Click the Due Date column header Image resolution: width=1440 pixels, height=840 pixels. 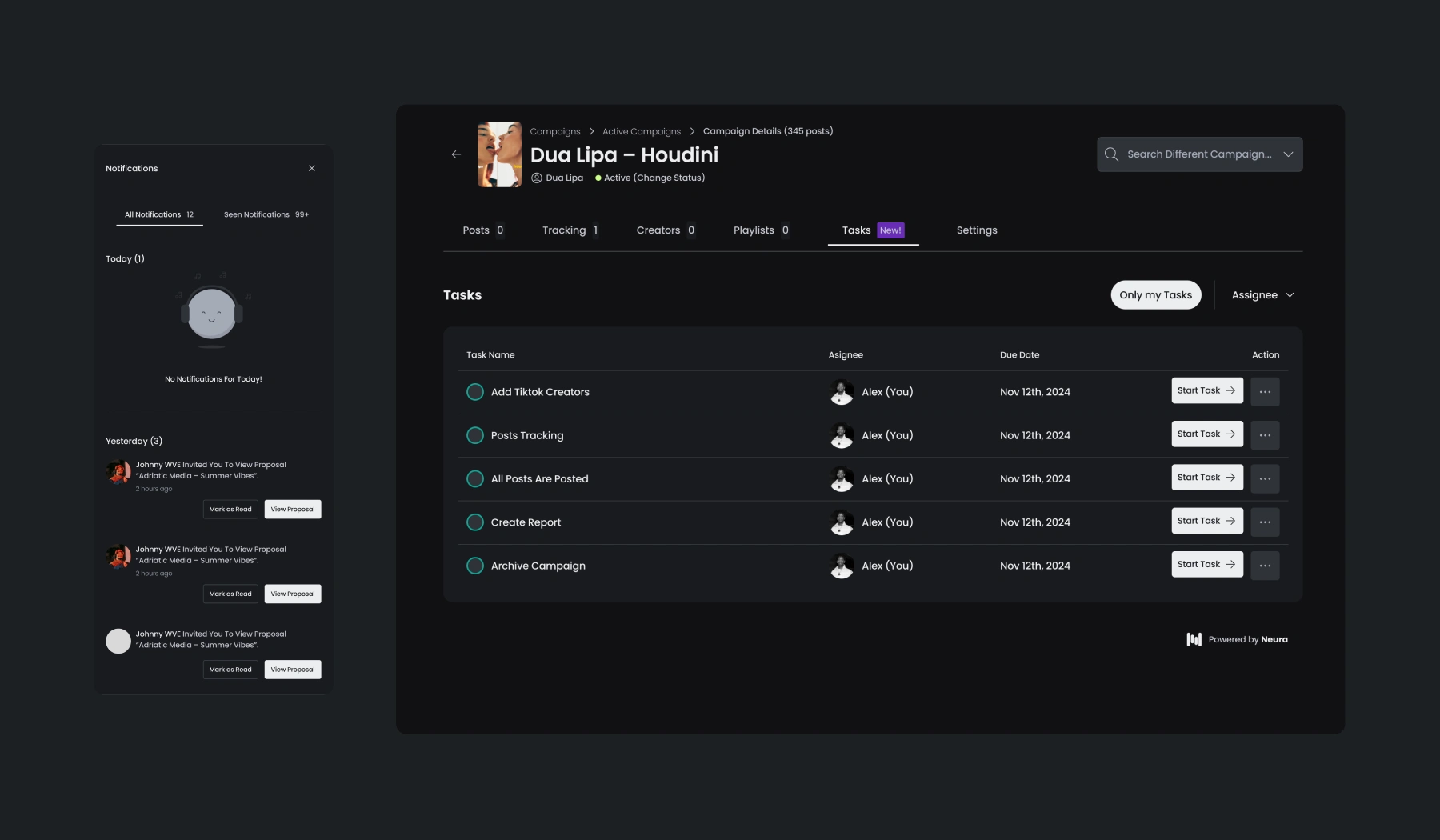click(x=1019, y=355)
